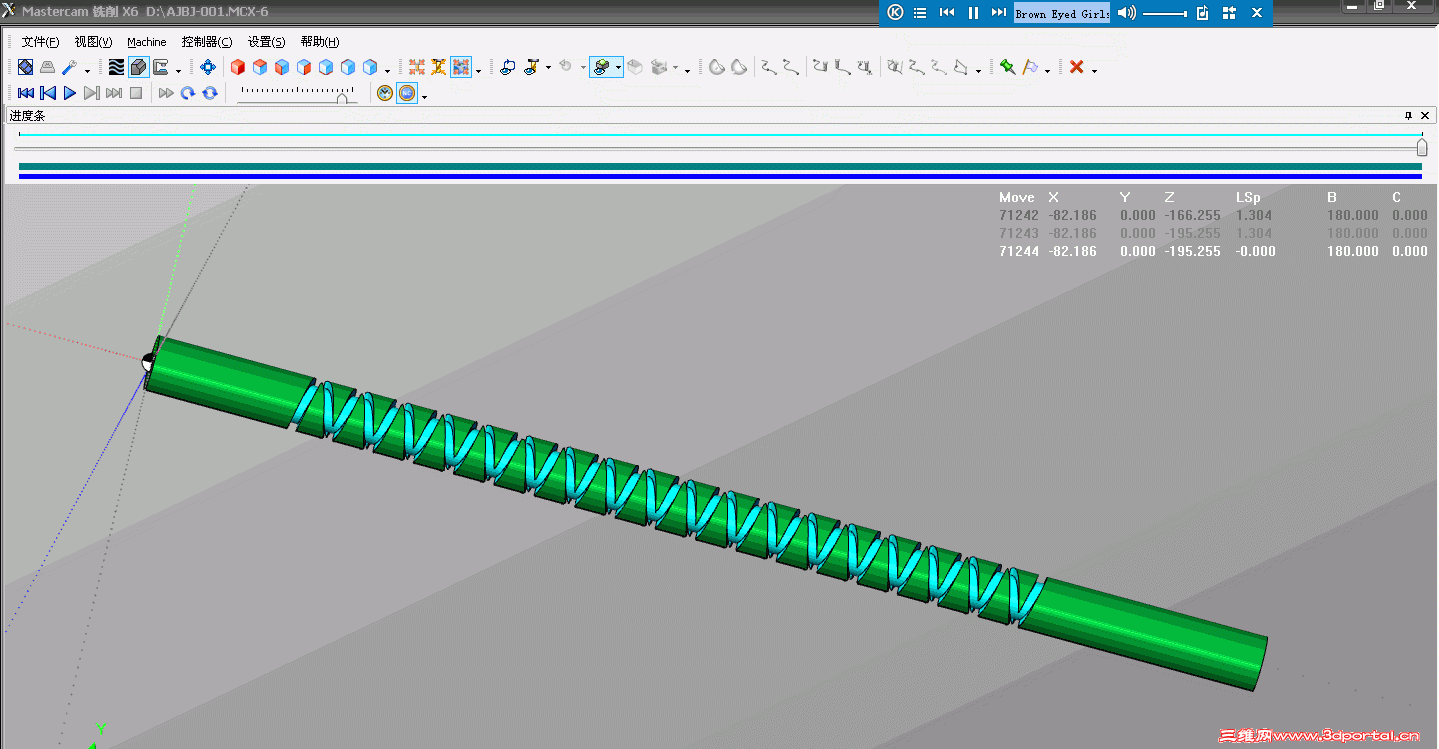Select the black wavy toolpath display icon
1439x749 pixels.
[117, 67]
